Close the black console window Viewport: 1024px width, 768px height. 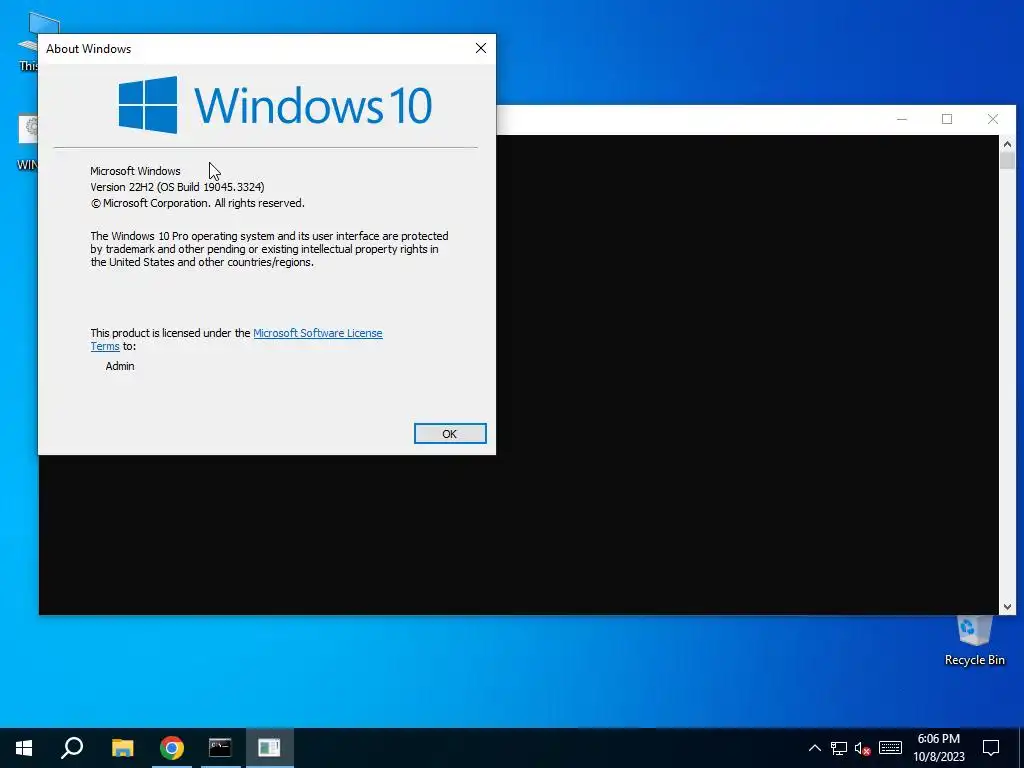[x=993, y=119]
